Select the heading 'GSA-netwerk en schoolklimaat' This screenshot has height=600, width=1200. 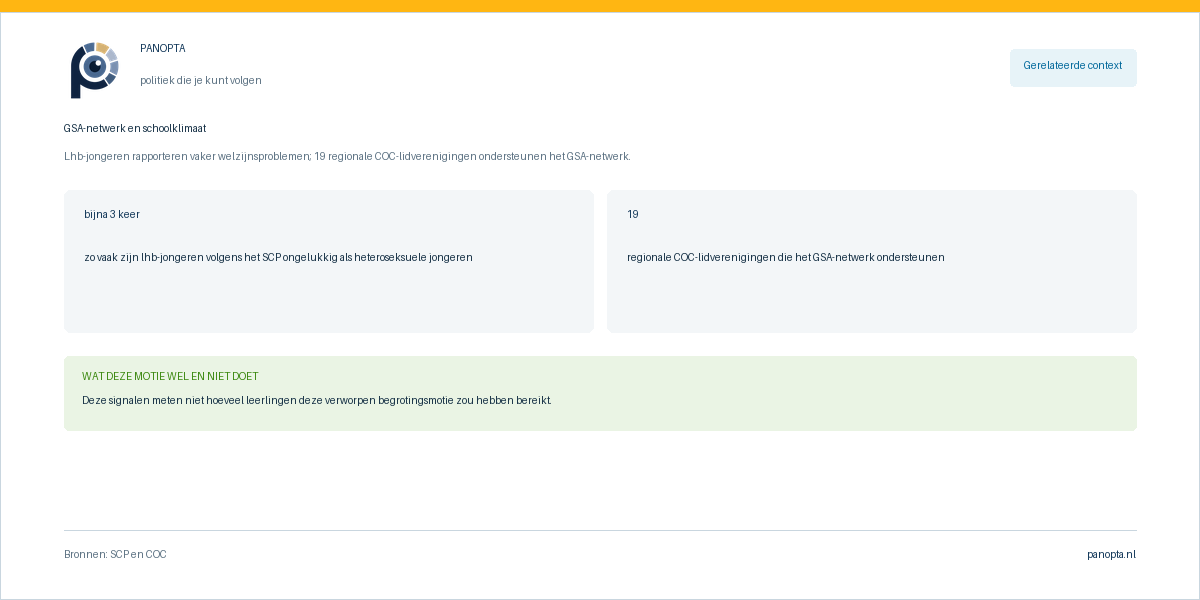135,128
